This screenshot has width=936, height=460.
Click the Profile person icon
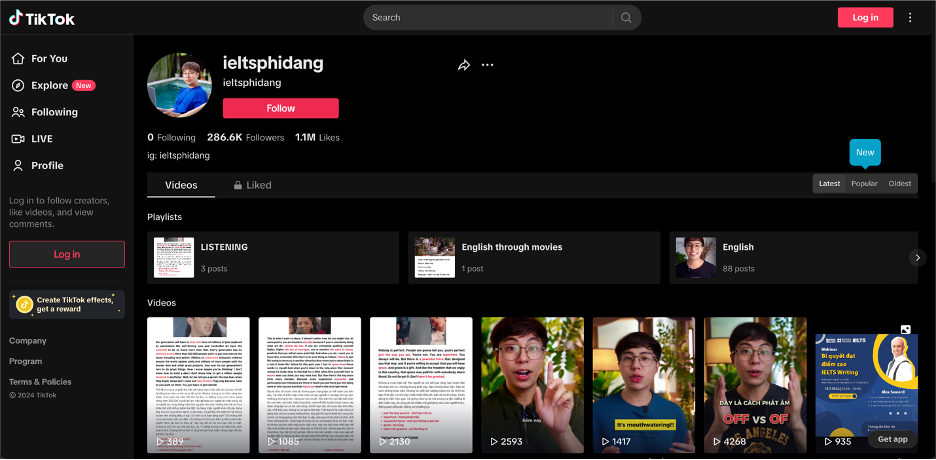pos(18,166)
